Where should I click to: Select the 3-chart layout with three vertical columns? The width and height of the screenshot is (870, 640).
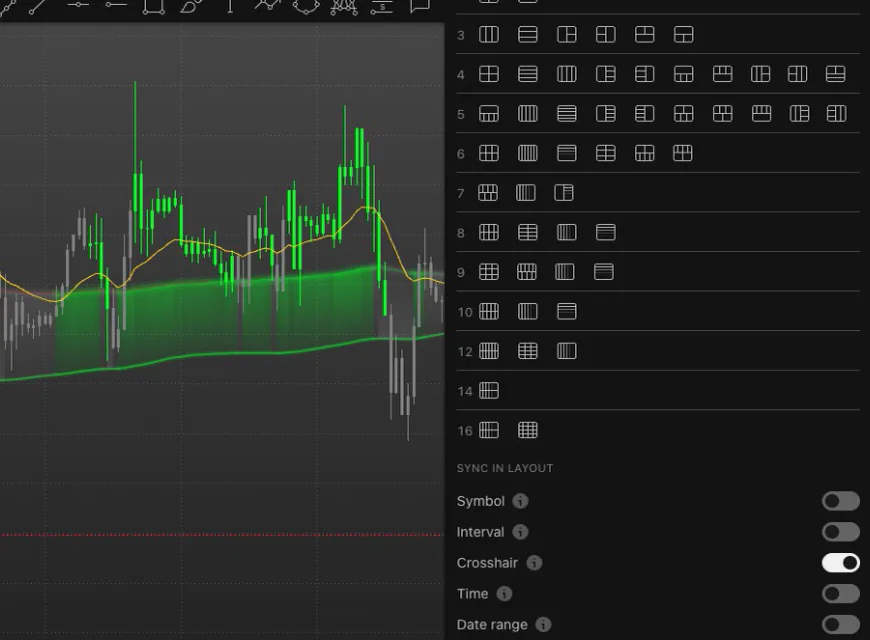[489, 34]
